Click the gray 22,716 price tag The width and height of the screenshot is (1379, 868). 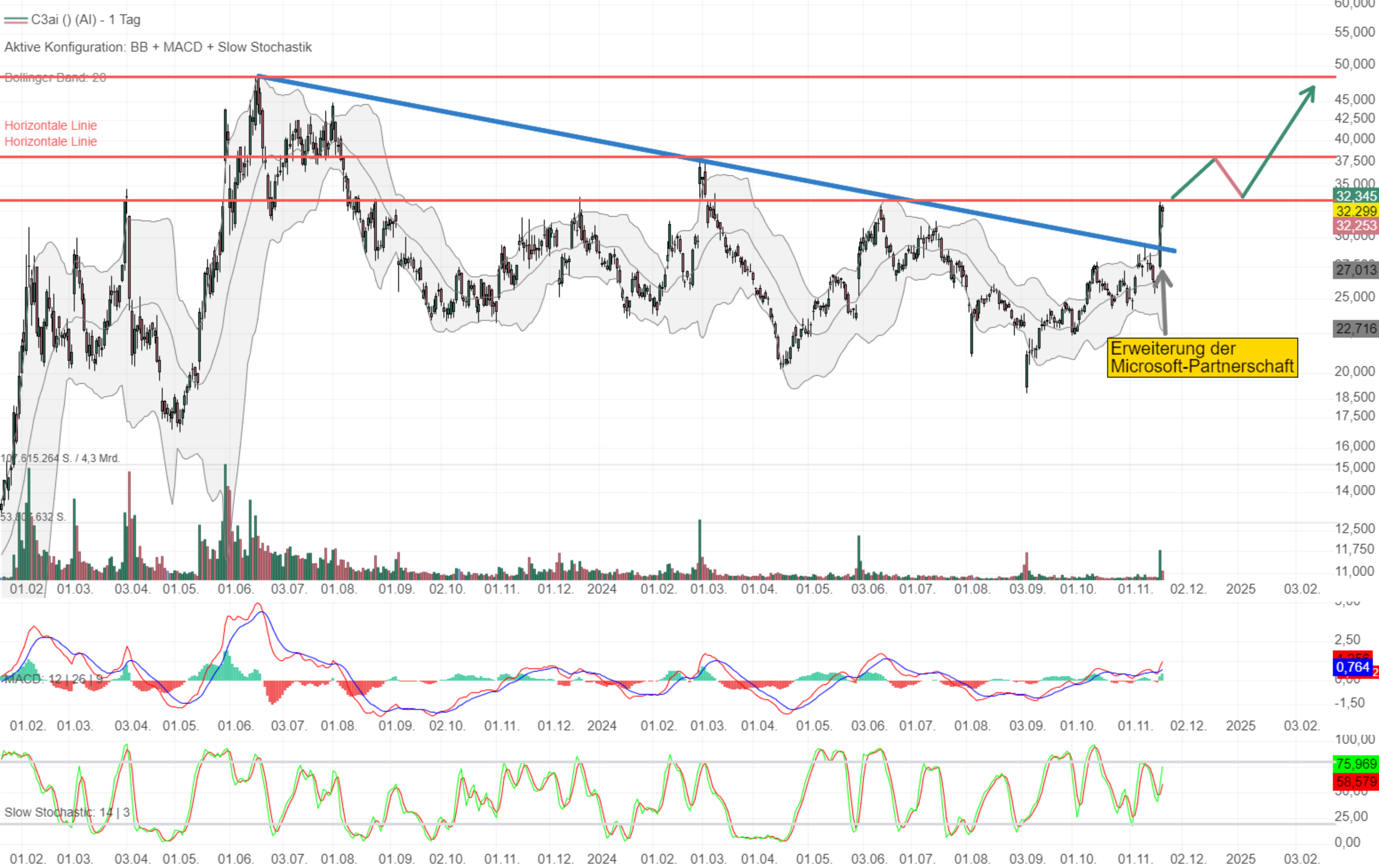coord(1355,329)
